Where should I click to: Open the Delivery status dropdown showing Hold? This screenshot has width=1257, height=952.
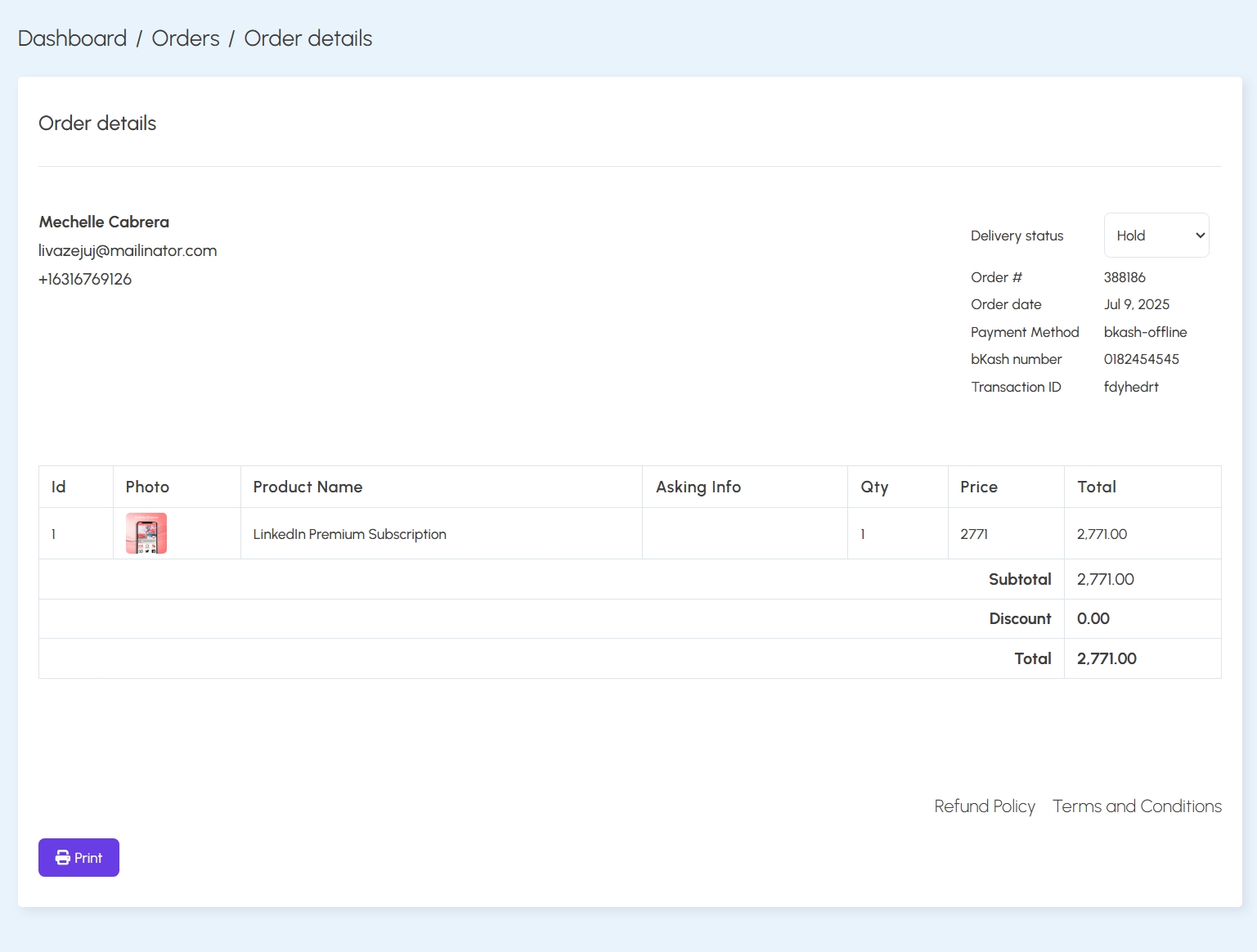(x=1156, y=236)
